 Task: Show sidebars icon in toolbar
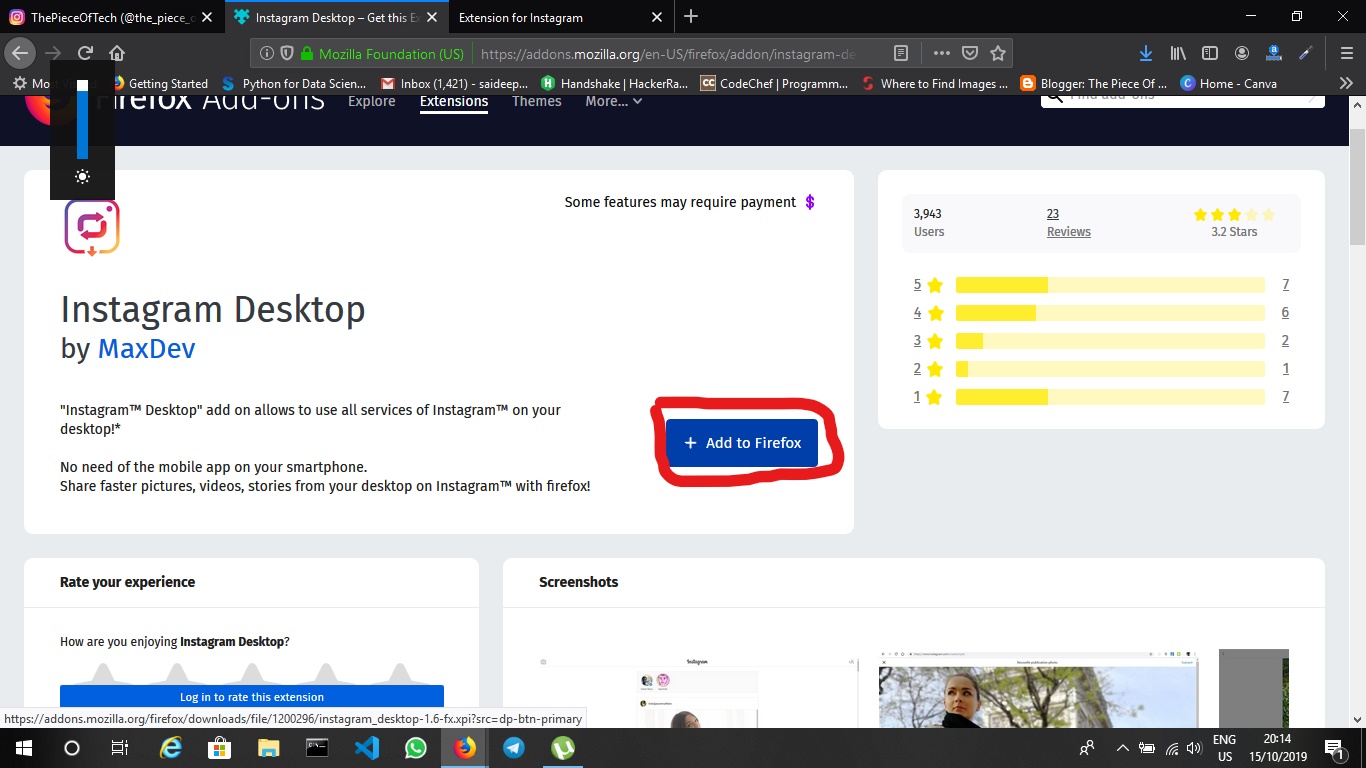point(1210,53)
